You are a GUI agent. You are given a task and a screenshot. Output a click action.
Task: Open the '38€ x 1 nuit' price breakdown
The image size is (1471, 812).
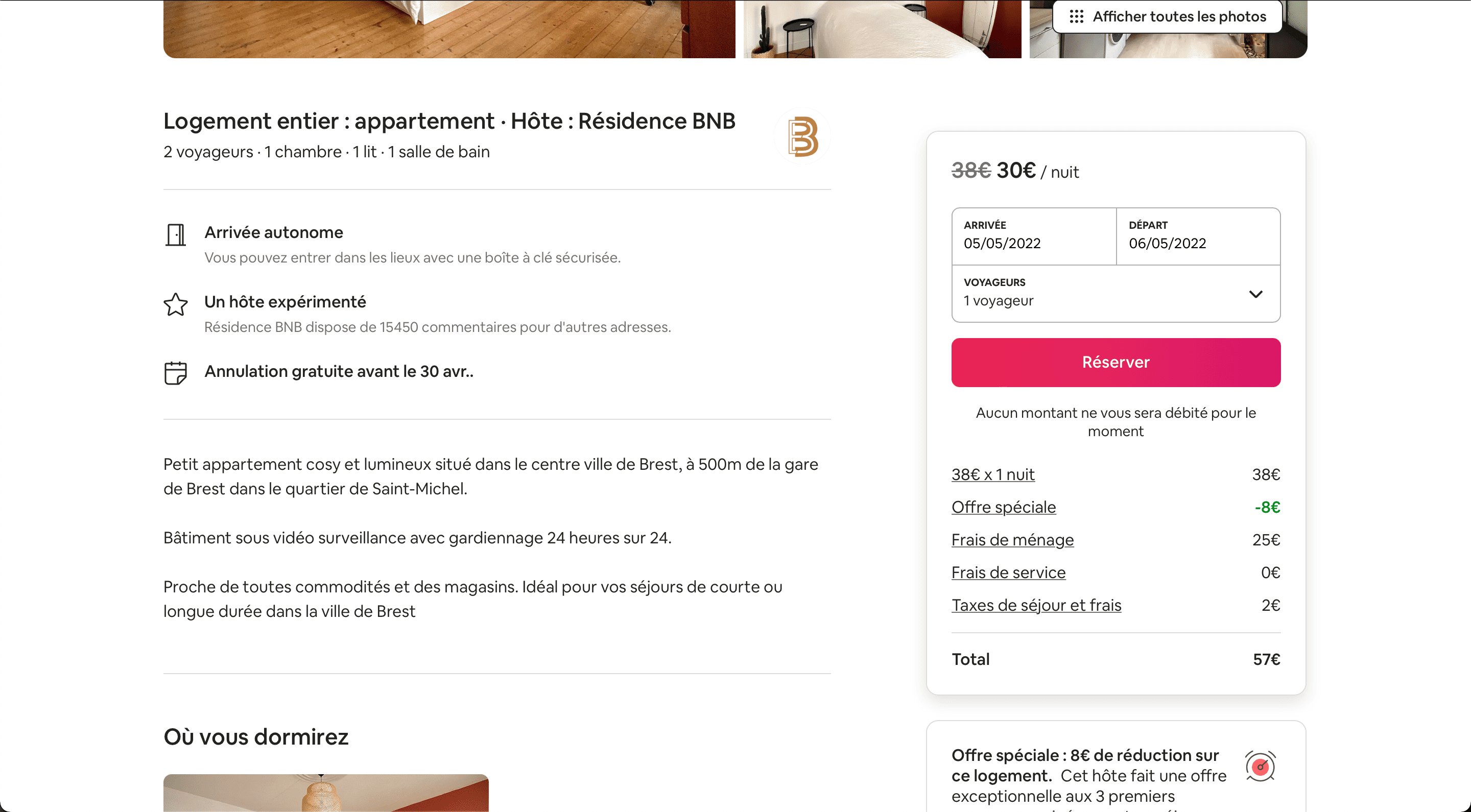[992, 474]
